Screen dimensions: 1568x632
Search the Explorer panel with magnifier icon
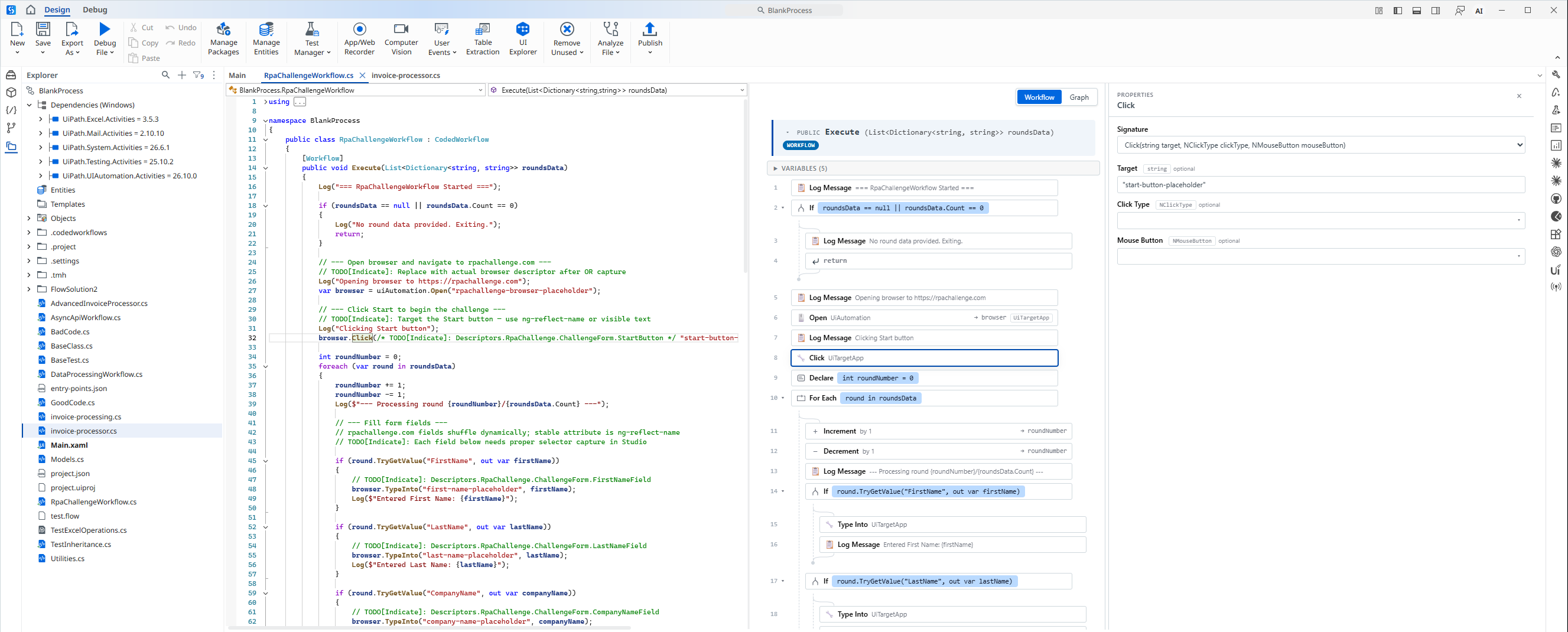click(165, 75)
